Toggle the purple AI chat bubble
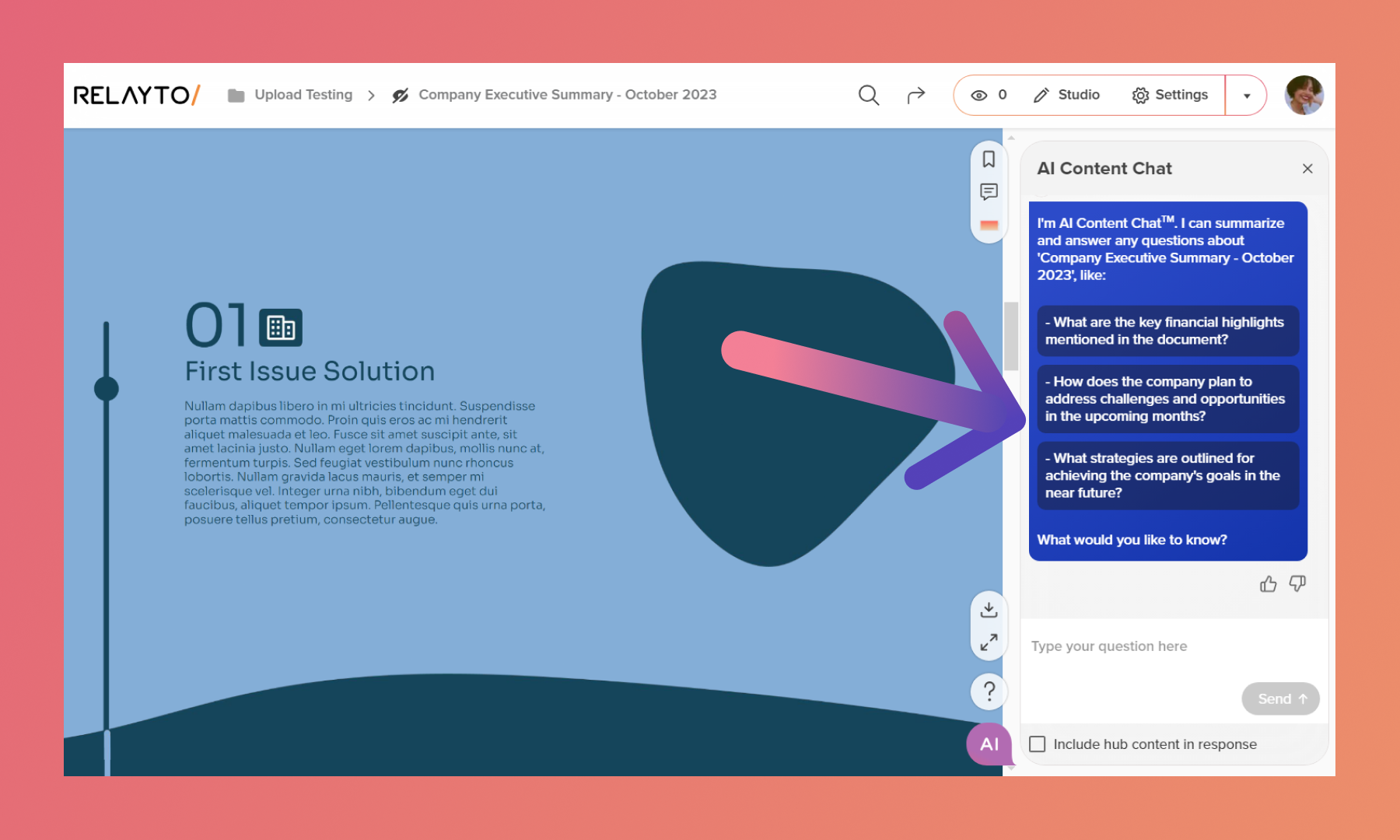 pos(989,744)
